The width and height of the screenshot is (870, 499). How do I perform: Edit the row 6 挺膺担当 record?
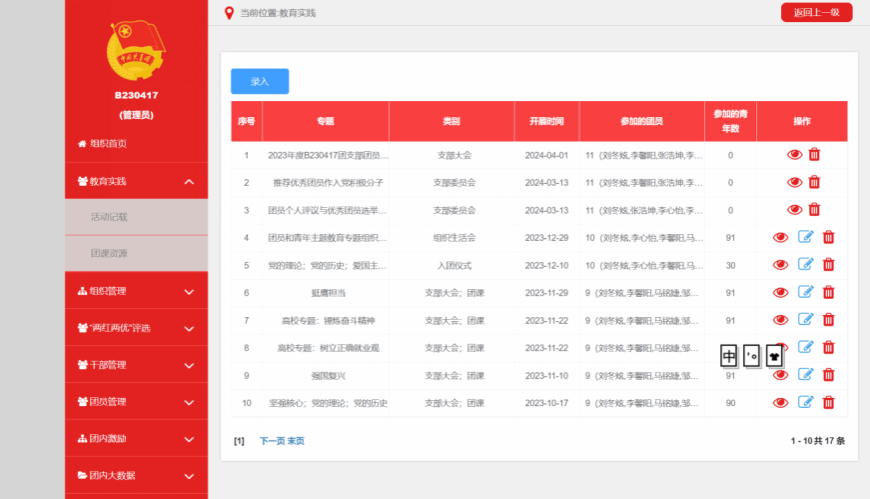(806, 292)
